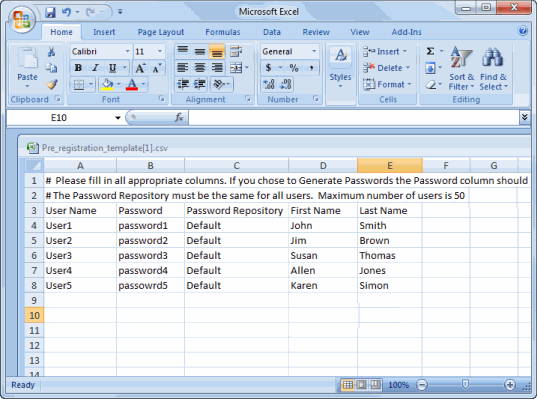The height and width of the screenshot is (399, 537).
Task: Decrease the indent
Action: click(183, 84)
